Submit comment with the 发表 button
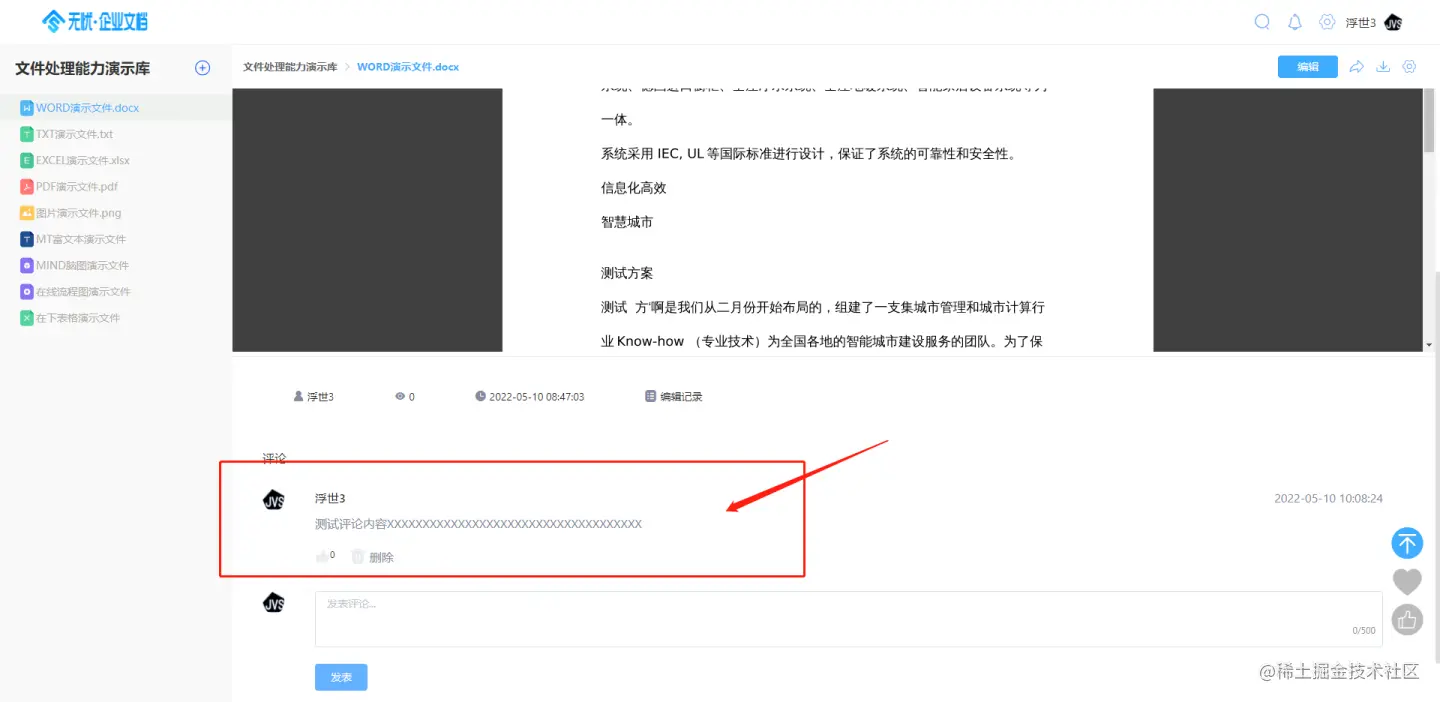Screen dimensions: 1440x702 pyautogui.click(x=341, y=677)
